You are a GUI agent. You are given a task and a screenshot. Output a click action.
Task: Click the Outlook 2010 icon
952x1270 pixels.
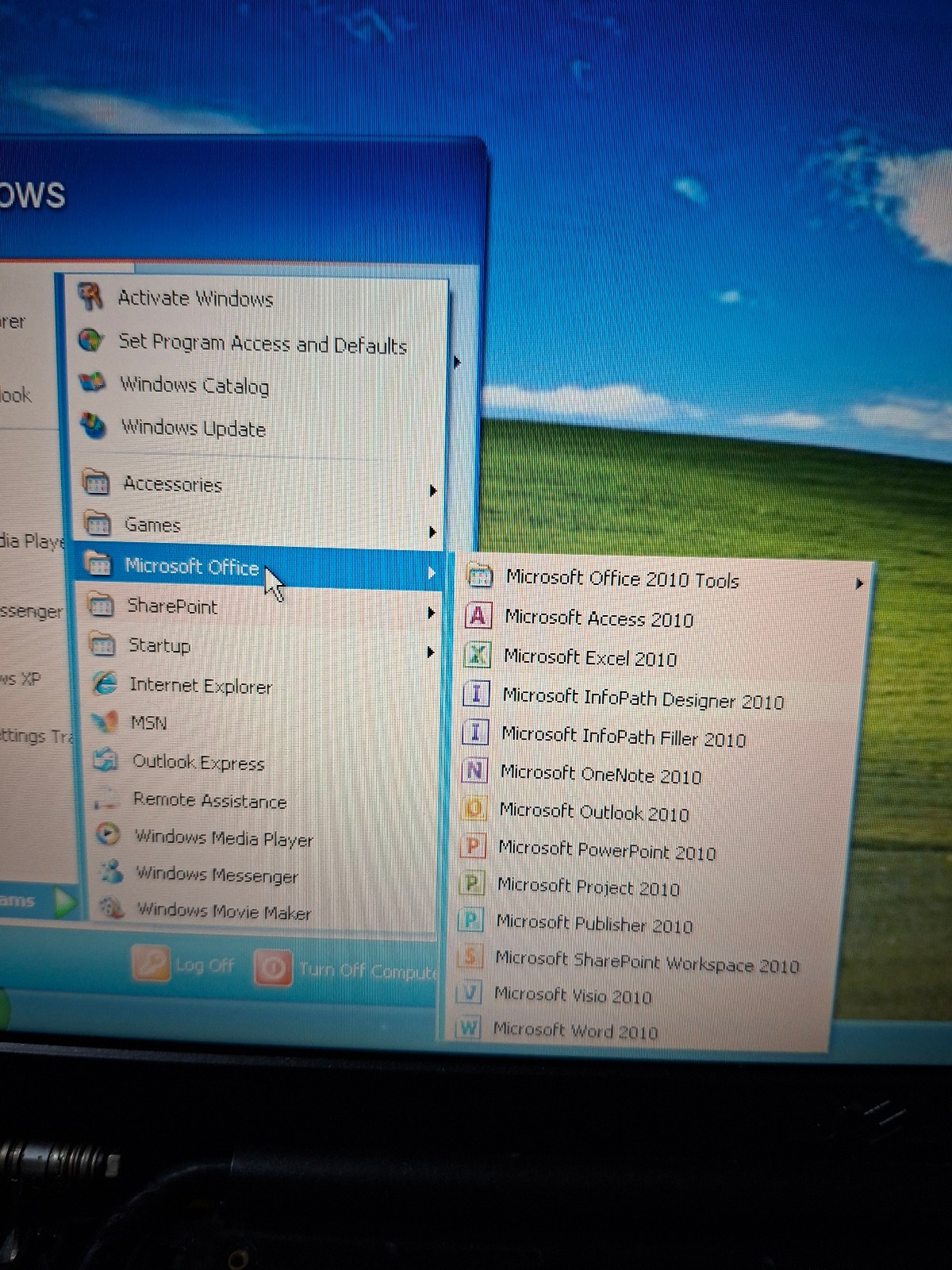click(x=474, y=808)
